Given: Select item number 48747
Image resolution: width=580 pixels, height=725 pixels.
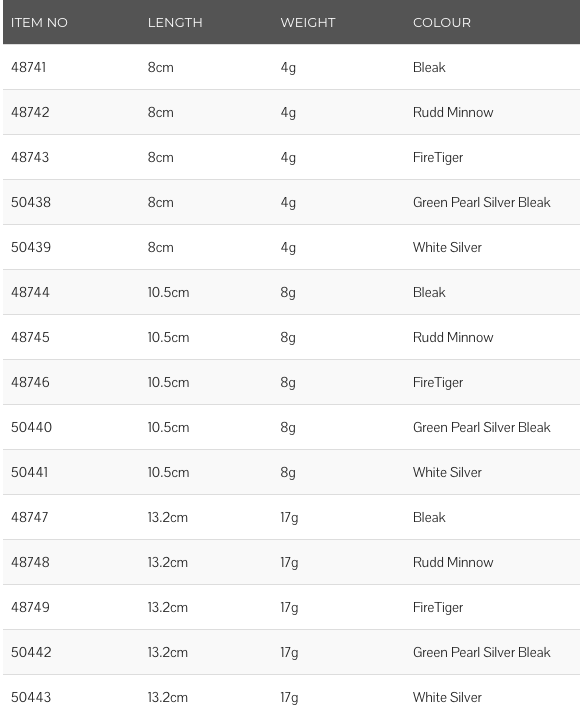Looking at the screenshot, I should click(30, 517).
